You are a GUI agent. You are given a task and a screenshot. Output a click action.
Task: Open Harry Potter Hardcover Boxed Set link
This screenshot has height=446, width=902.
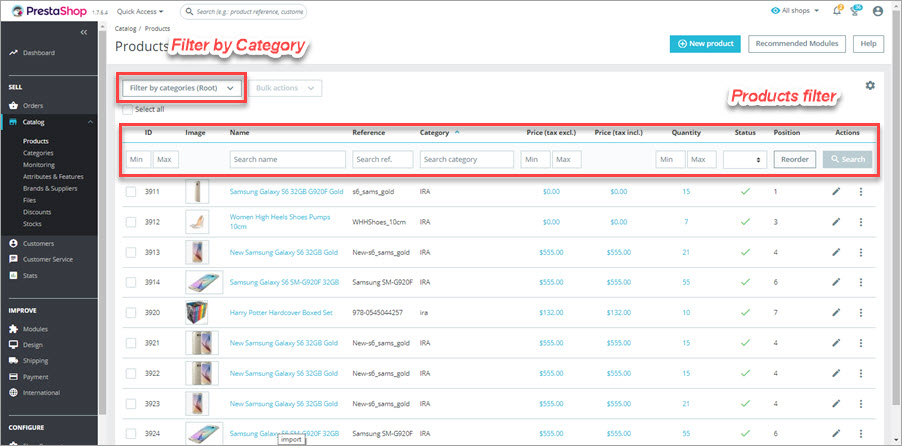[x=281, y=312]
